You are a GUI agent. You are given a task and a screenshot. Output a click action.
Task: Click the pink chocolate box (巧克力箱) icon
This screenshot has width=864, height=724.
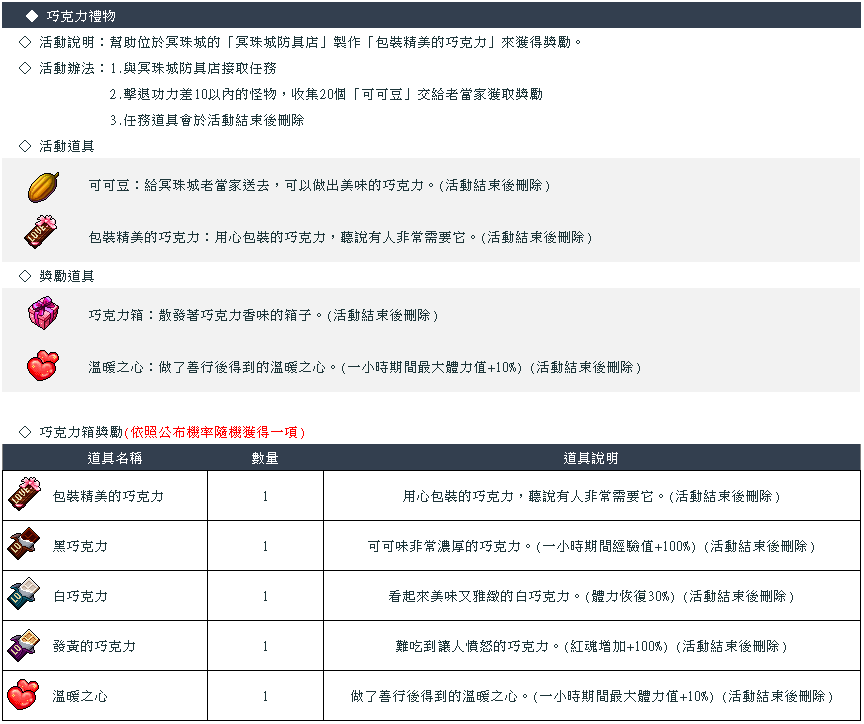click(x=43, y=314)
